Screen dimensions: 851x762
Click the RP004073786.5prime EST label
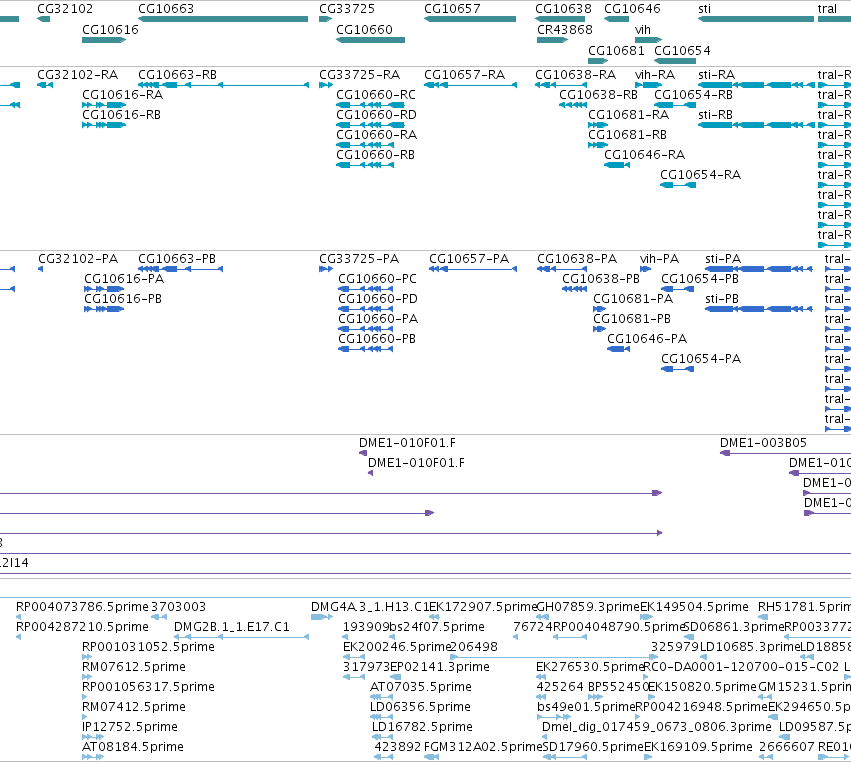[82, 606]
